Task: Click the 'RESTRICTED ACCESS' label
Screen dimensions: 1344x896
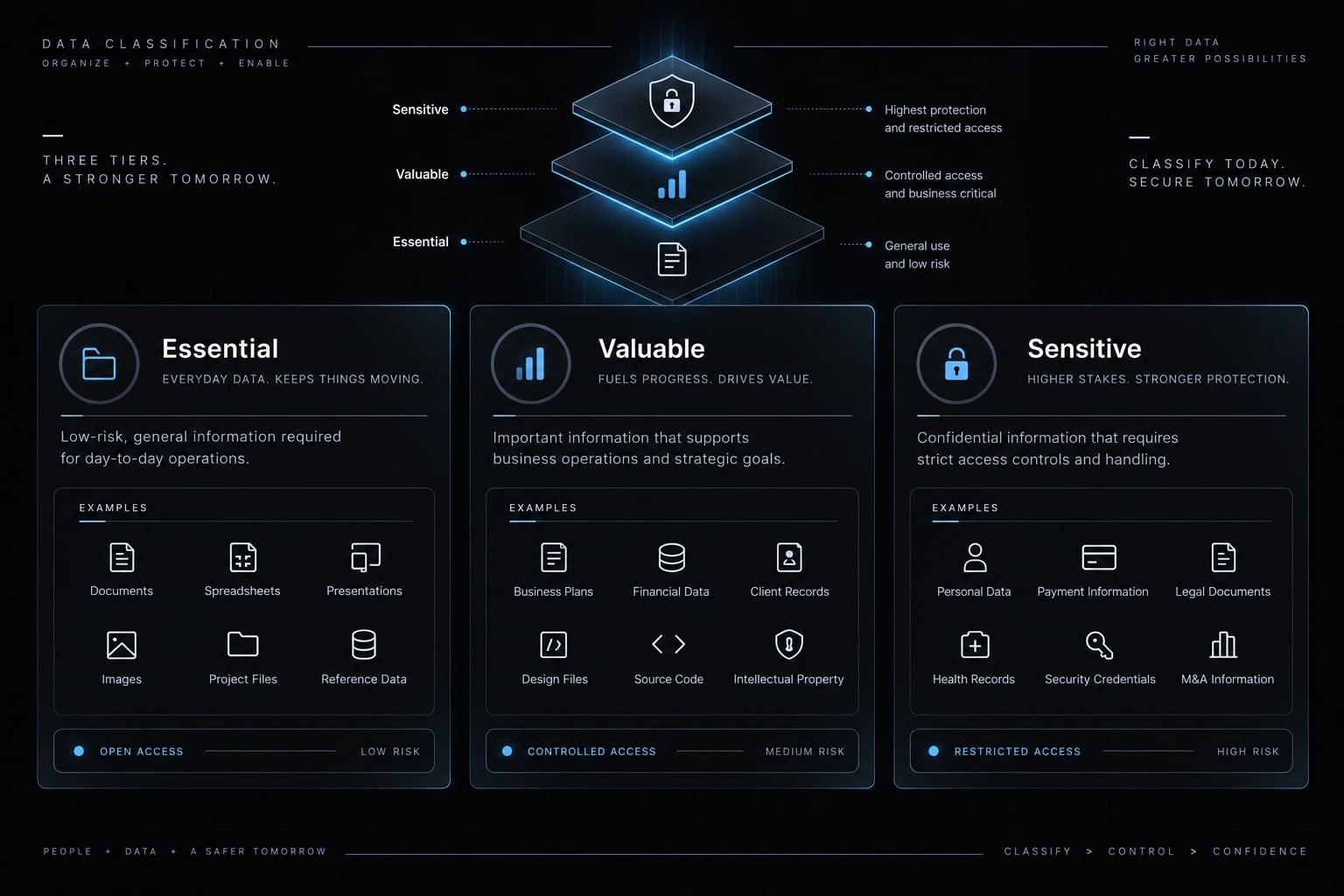Action: tap(1018, 752)
